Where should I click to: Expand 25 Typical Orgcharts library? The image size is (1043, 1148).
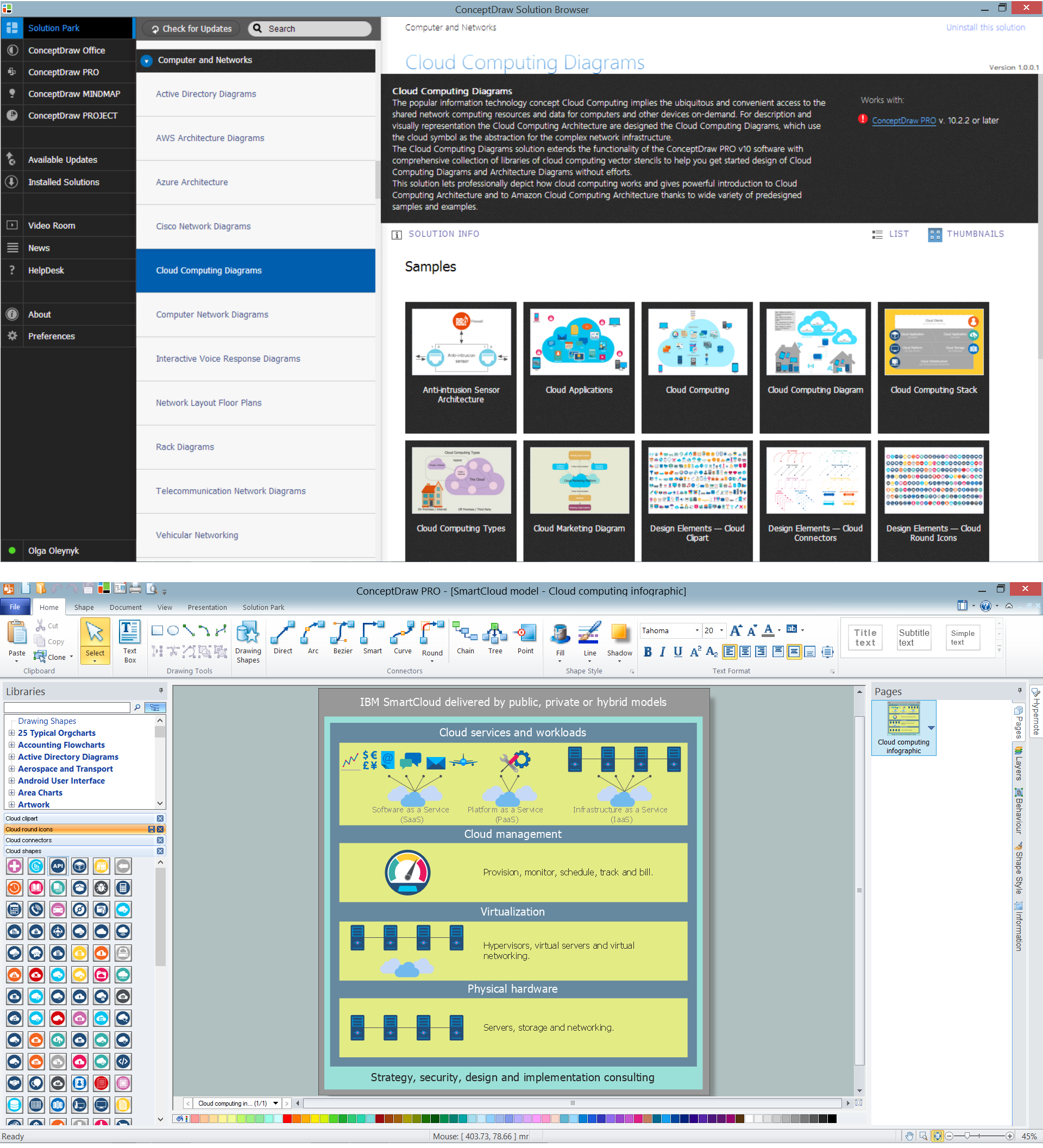(11, 733)
